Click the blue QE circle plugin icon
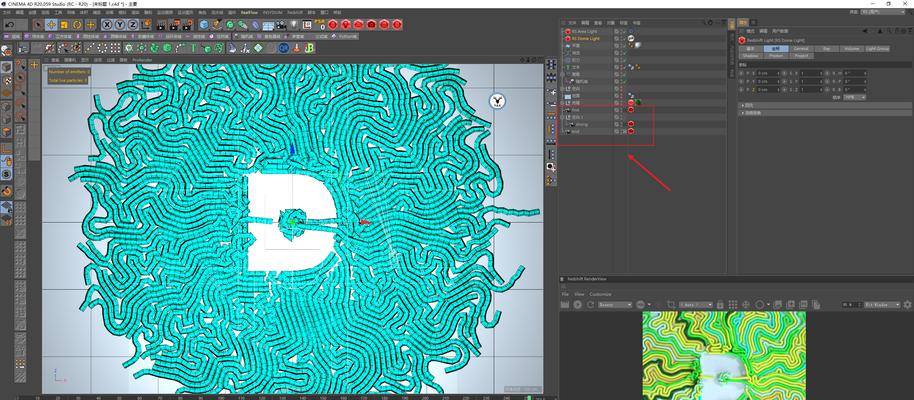This screenshot has height=400, width=914. [283, 48]
